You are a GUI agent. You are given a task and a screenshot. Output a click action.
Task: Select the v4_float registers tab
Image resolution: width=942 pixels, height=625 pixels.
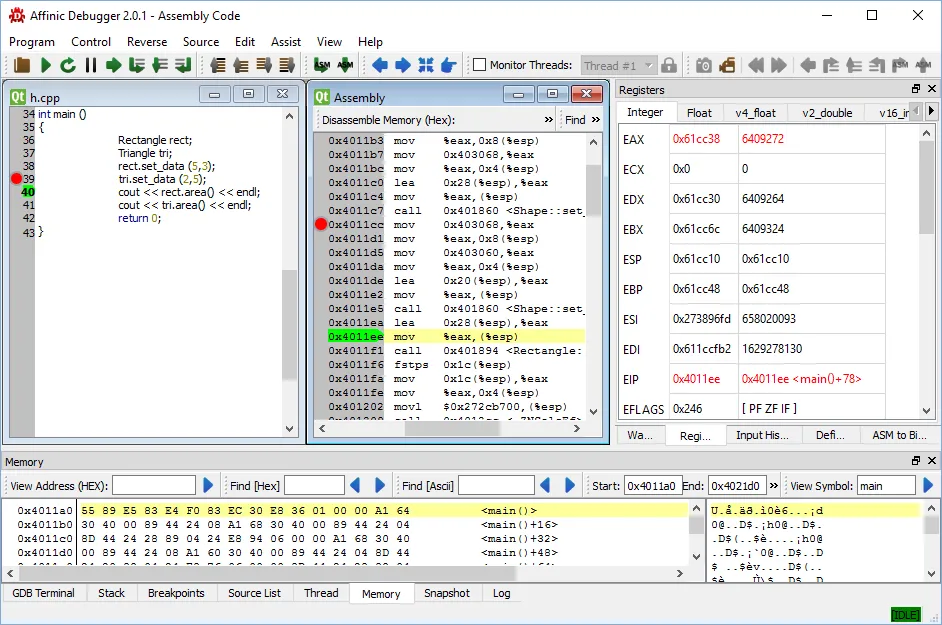[755, 113]
